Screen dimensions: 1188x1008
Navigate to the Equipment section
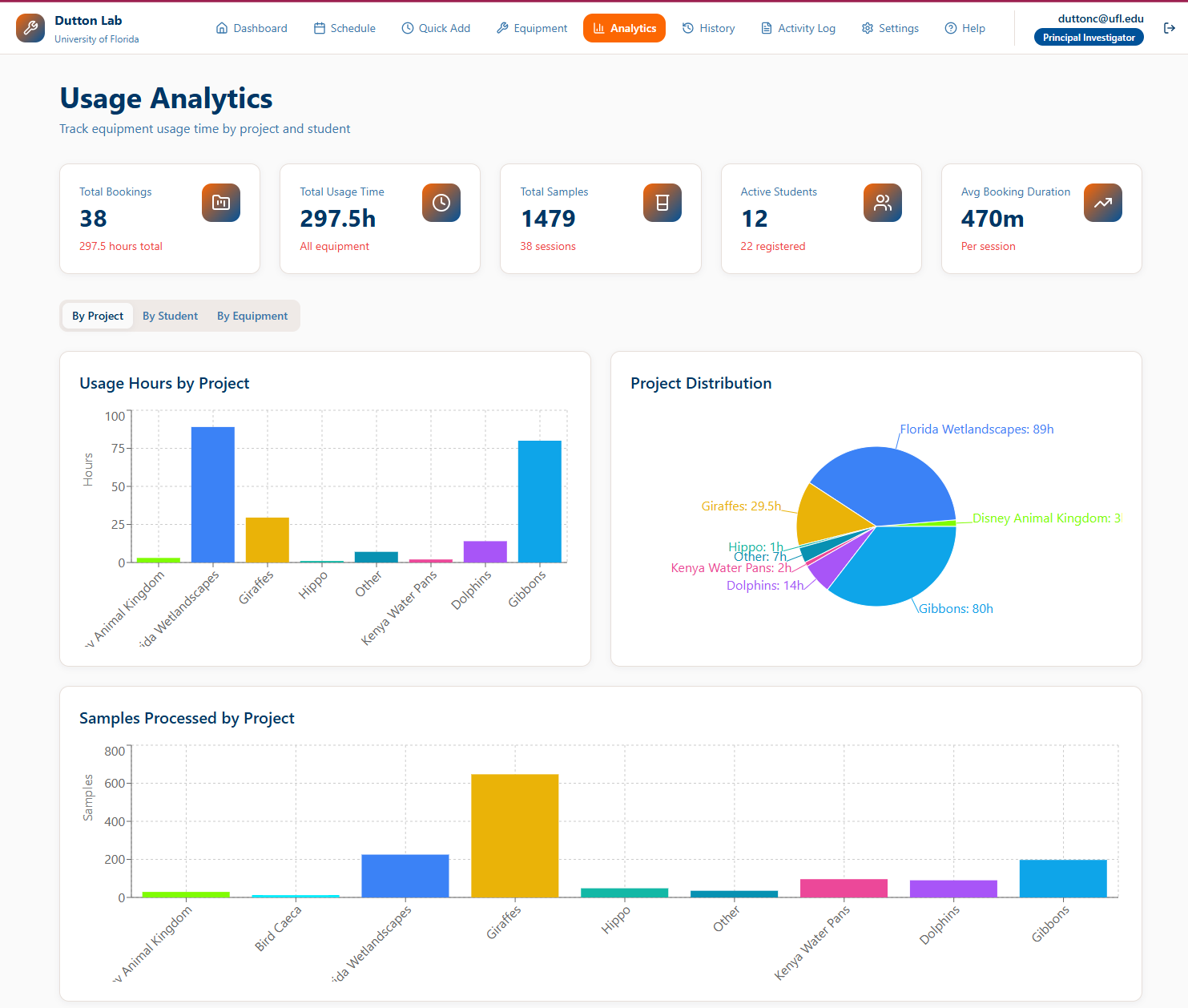pyautogui.click(x=532, y=28)
